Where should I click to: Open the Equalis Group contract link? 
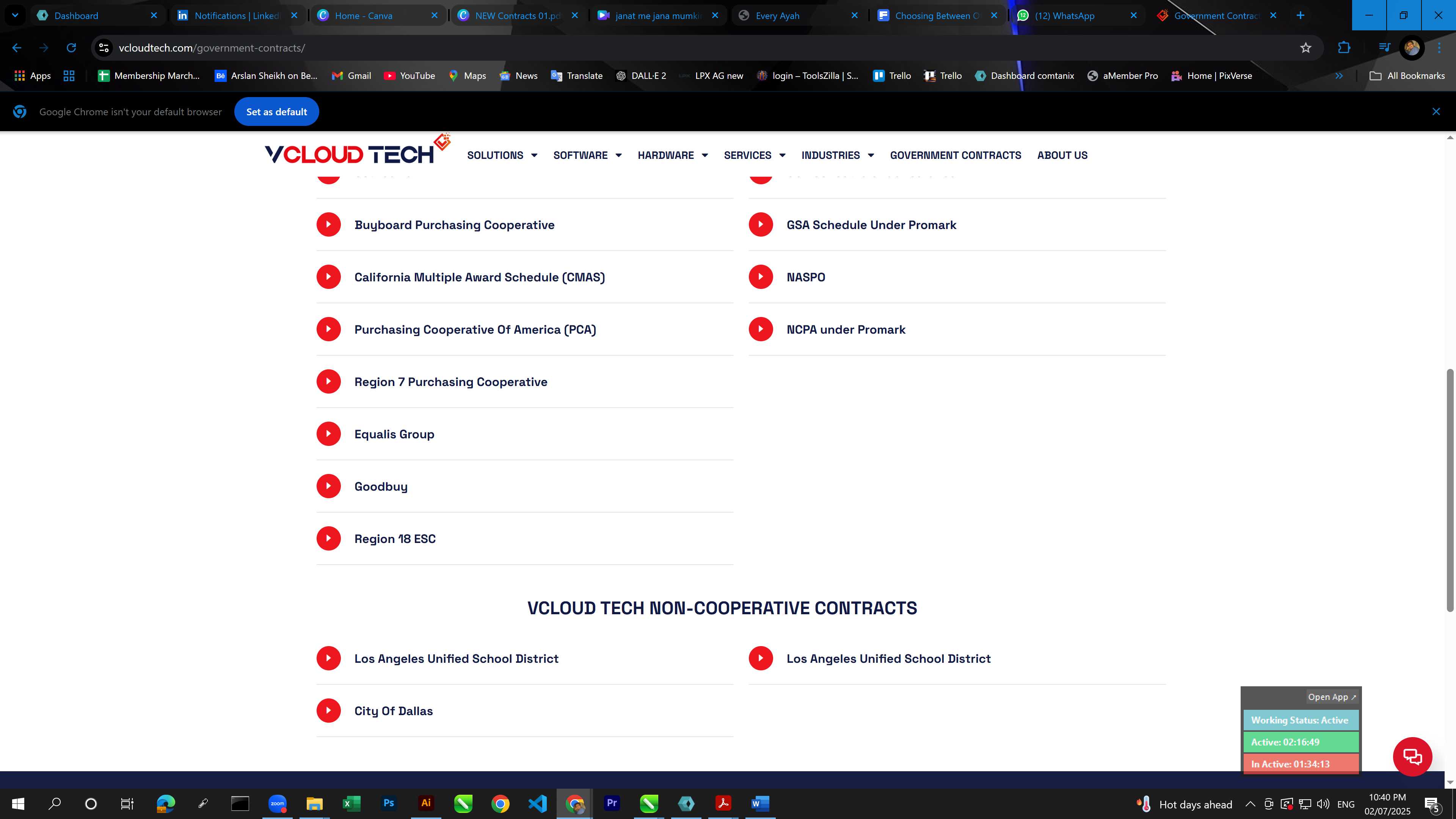click(394, 434)
